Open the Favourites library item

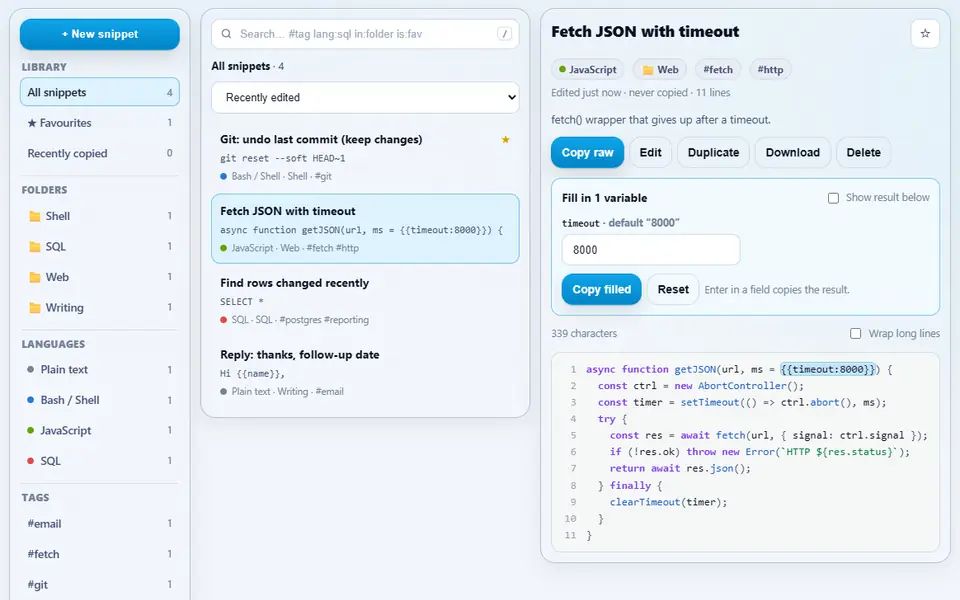point(100,122)
